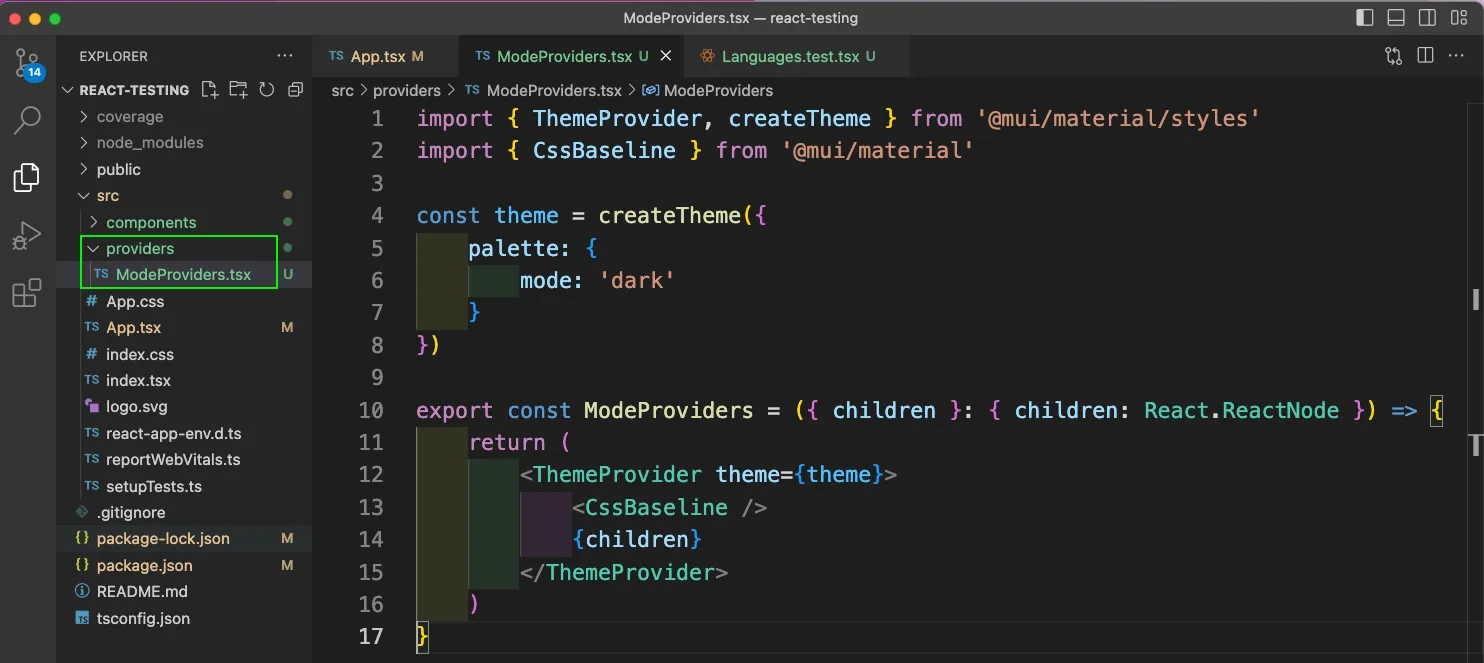Click the EXPLORER panel title
Image resolution: width=1484 pixels, height=663 pixels.
click(113, 57)
